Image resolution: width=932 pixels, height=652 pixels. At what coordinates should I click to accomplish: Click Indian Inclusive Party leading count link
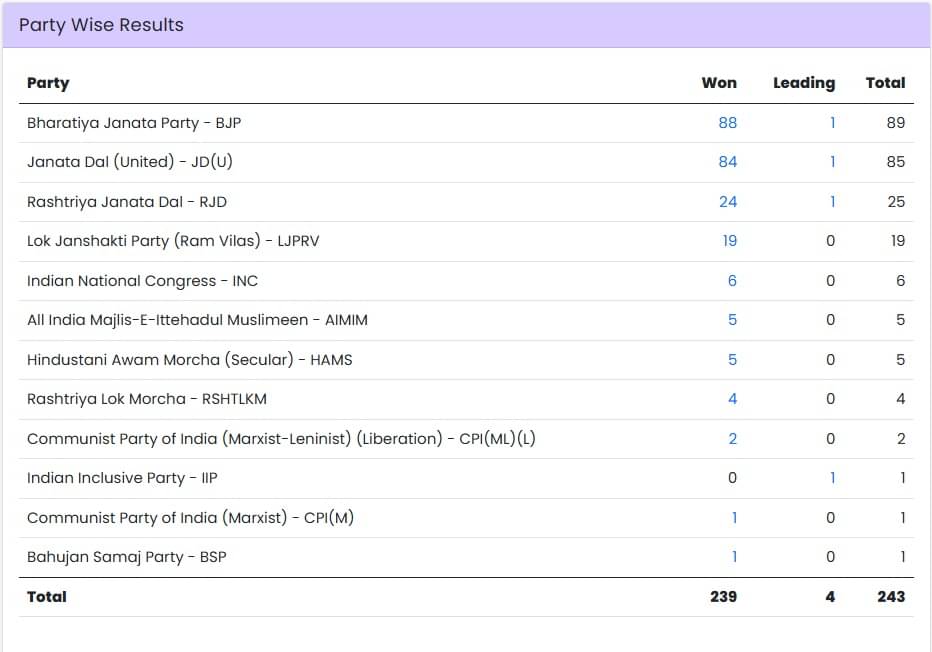[832, 478]
